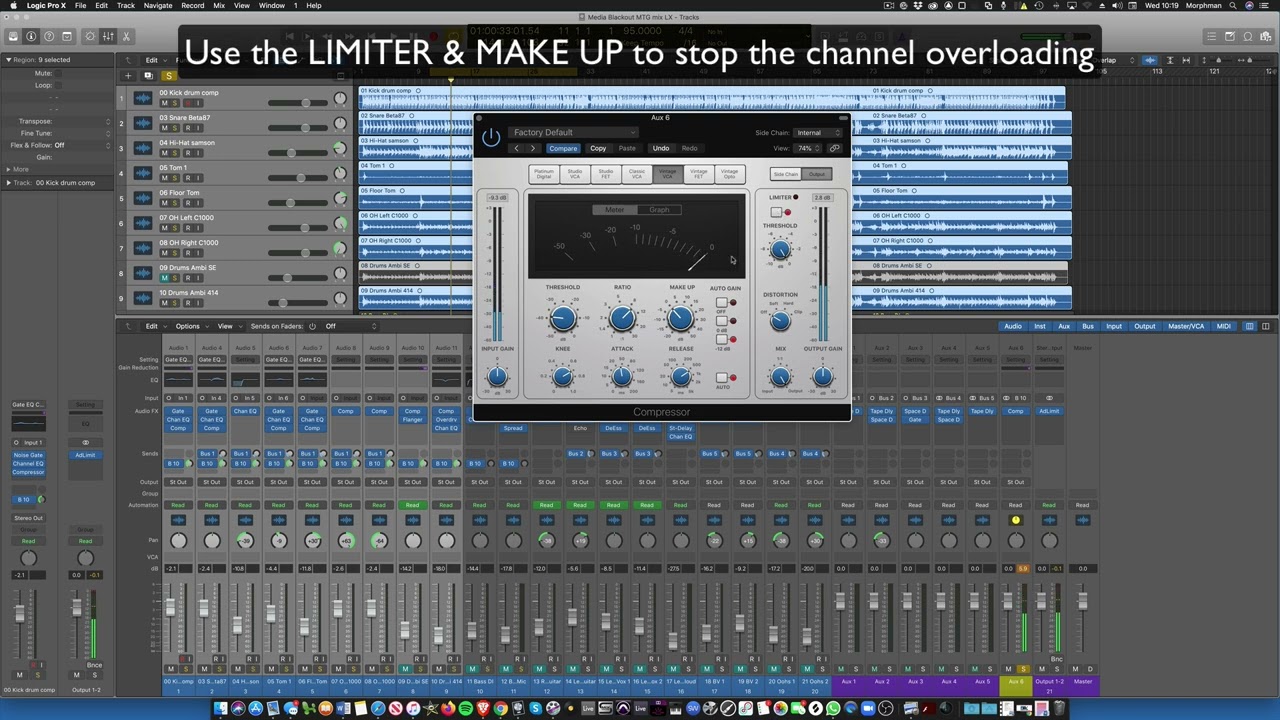Go to previous Compressor preset arrow
Image resolution: width=1280 pixels, height=720 pixels.
[517, 148]
